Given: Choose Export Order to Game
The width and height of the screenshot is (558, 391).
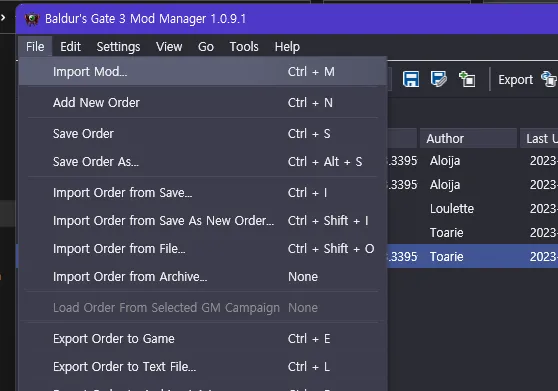Looking at the screenshot, I should 203,339.
